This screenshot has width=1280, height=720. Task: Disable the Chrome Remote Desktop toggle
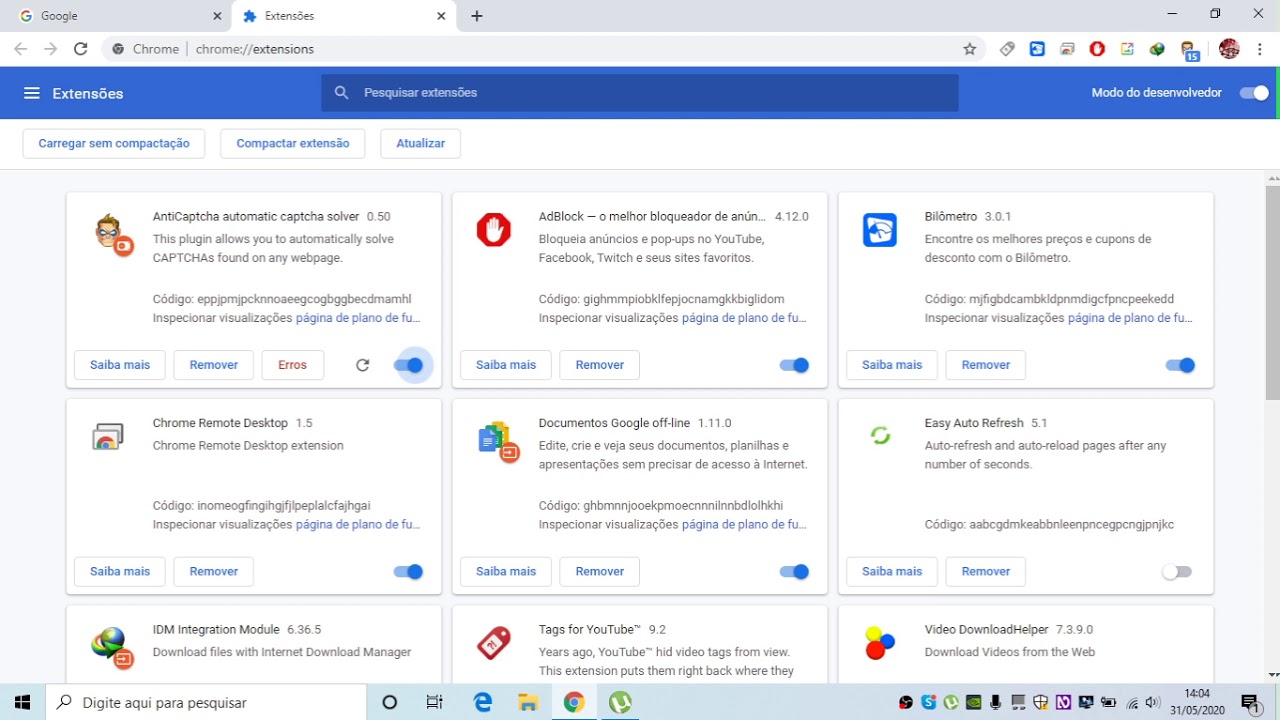(409, 572)
